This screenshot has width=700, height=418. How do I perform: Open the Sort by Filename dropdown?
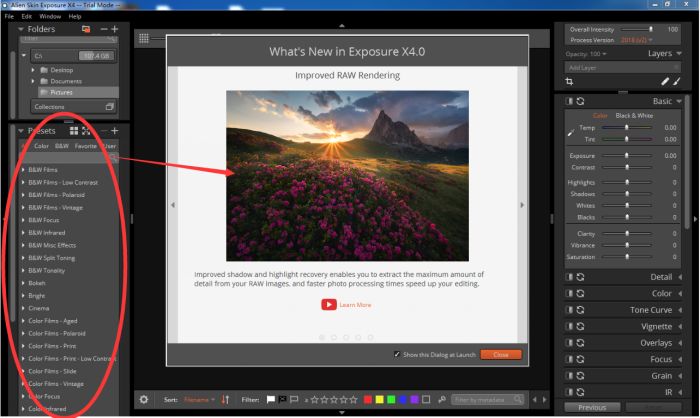coord(199,400)
